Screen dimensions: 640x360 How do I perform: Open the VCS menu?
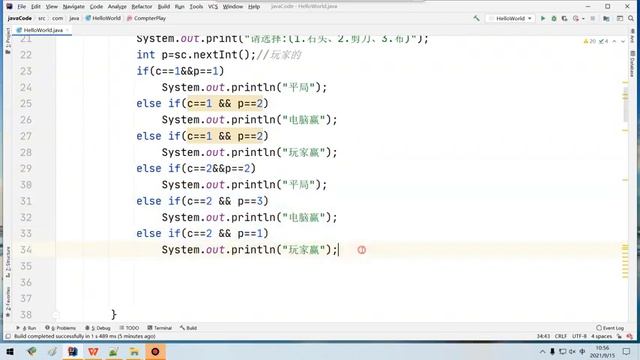(x=213, y=7)
